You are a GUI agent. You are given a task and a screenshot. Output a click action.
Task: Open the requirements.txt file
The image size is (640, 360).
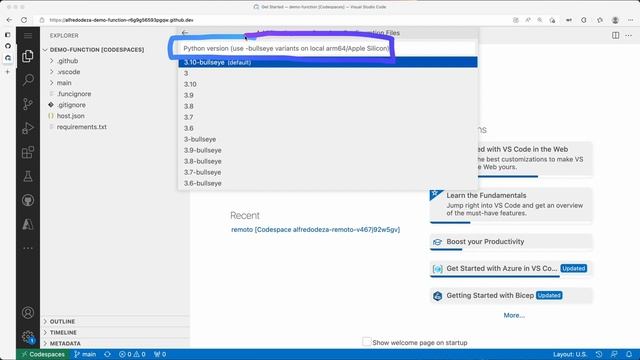point(82,127)
